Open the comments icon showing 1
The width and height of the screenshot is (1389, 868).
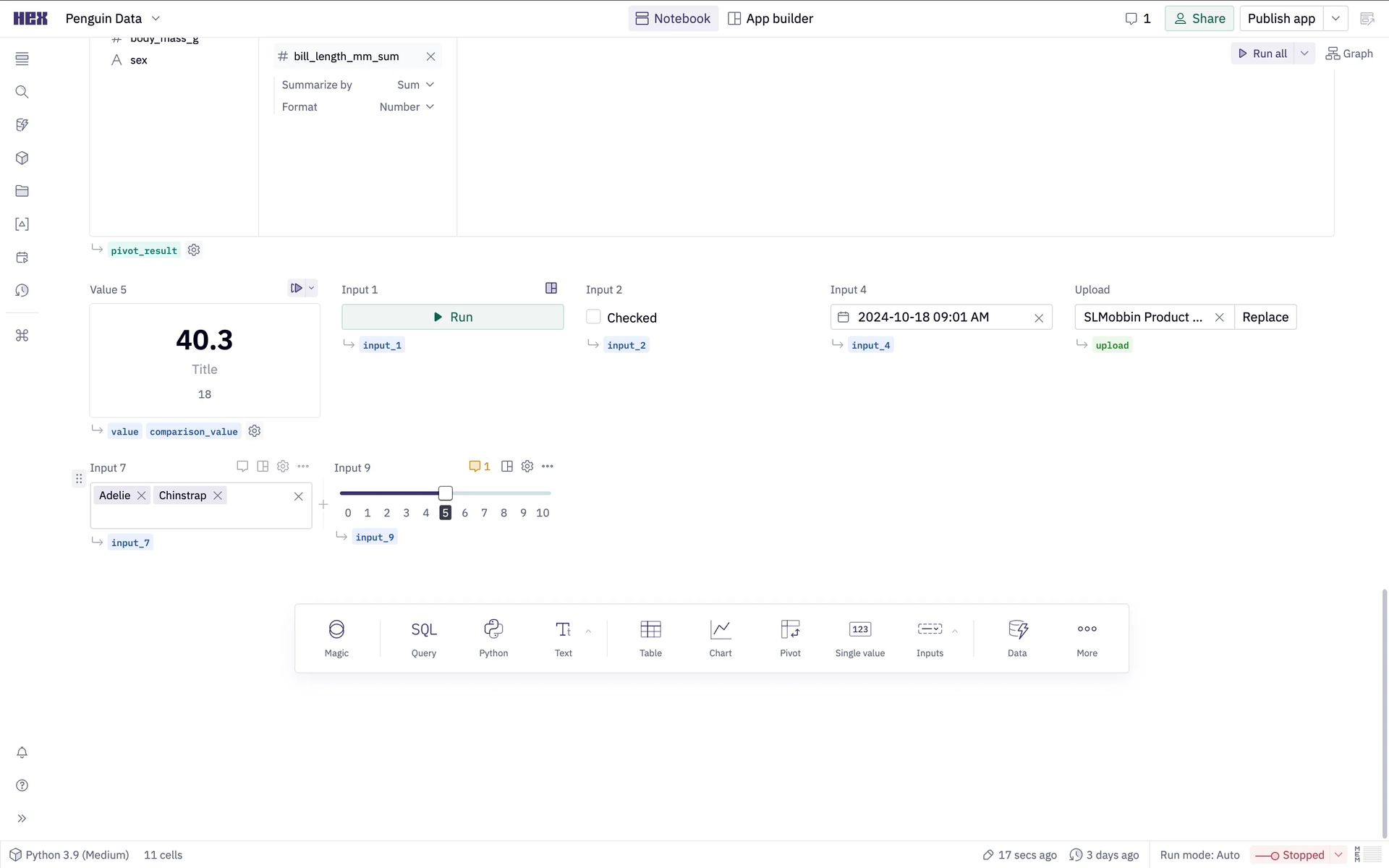tap(1137, 19)
